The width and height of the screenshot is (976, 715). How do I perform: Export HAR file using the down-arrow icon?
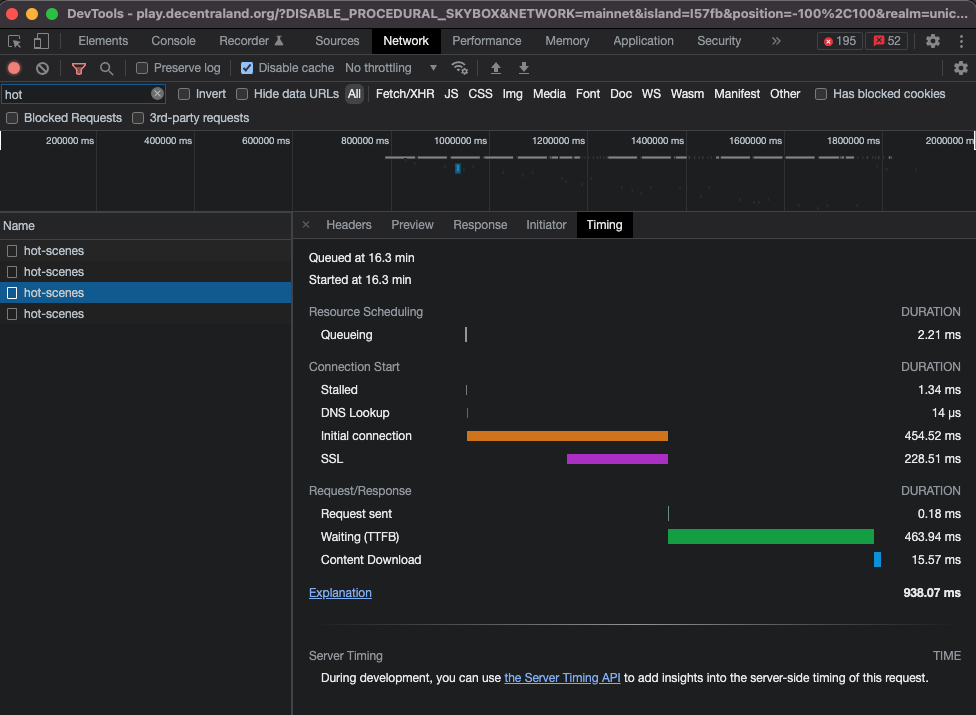pyautogui.click(x=523, y=68)
